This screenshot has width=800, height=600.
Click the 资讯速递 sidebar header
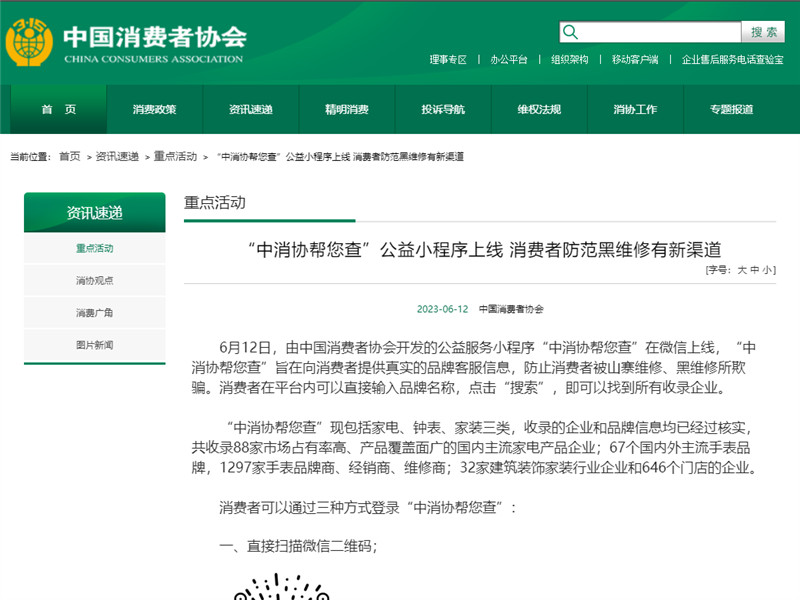95,212
